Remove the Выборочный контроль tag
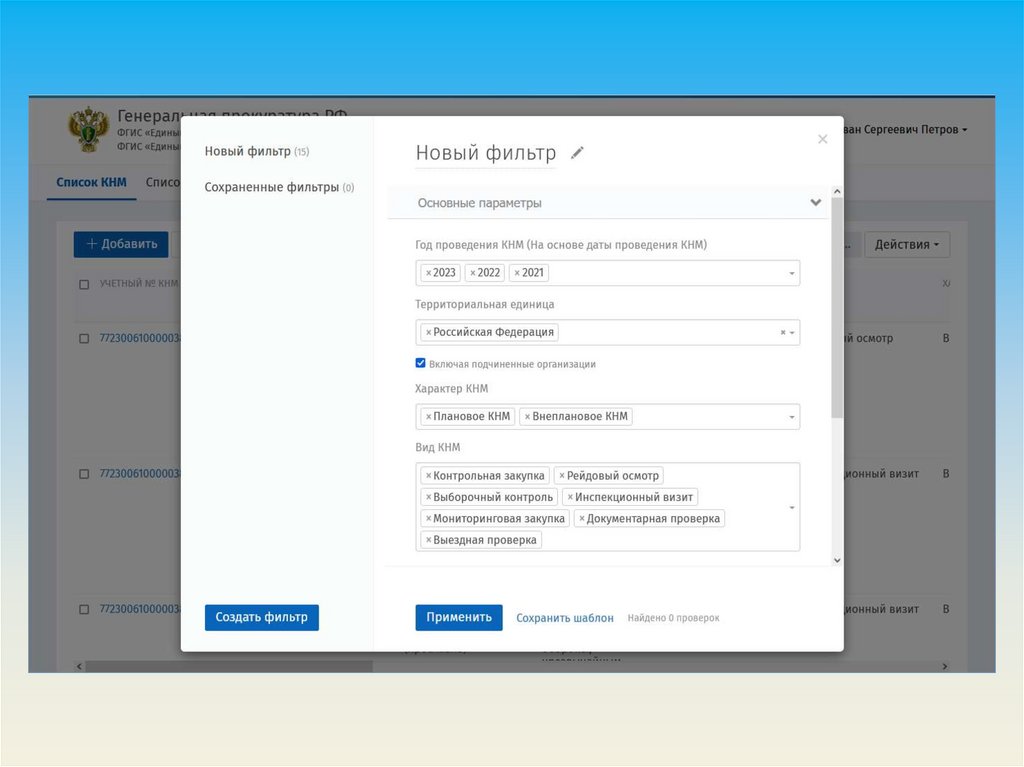Image resolution: width=1024 pixels, height=767 pixels. pos(428,497)
